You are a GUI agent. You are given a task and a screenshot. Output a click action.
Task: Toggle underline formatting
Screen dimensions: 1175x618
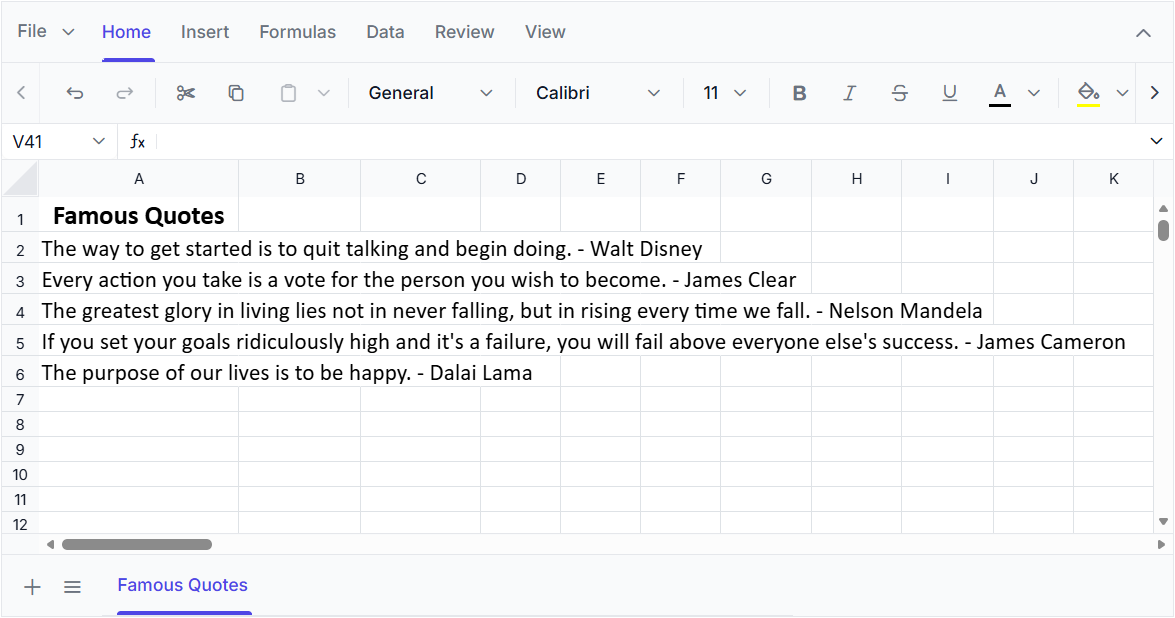tap(949, 93)
